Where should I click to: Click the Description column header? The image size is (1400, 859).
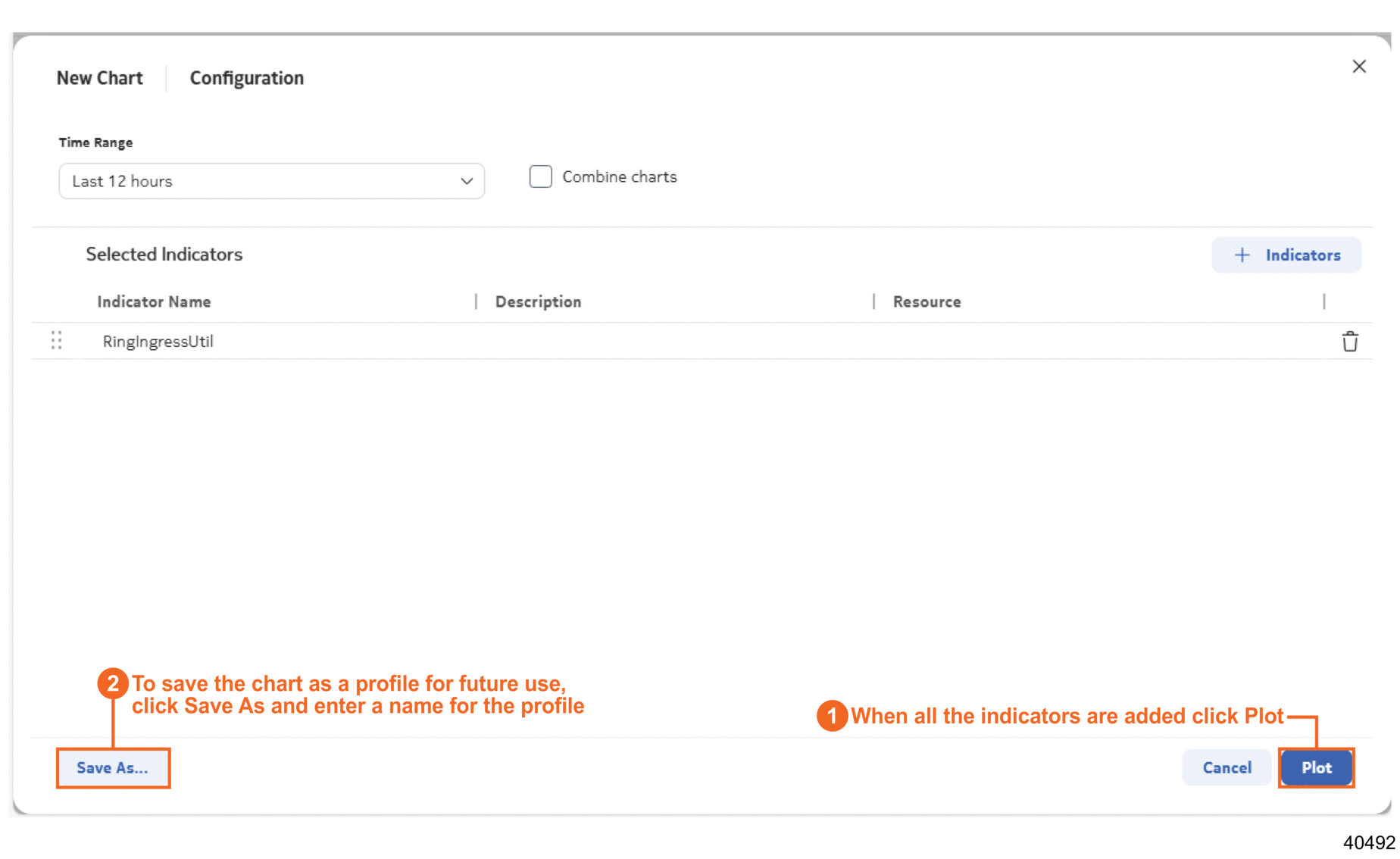[x=538, y=301]
